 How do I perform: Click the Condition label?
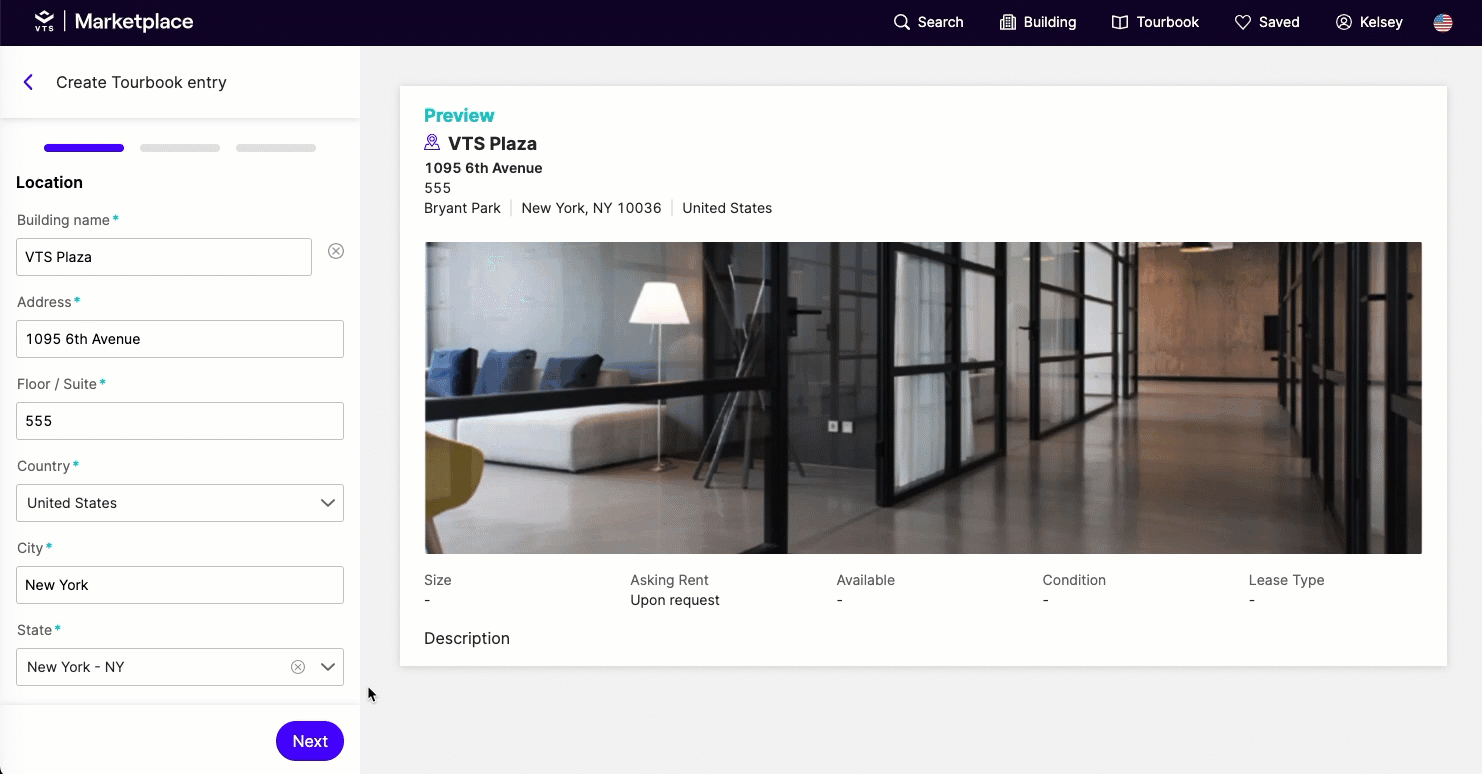[x=1074, y=580]
